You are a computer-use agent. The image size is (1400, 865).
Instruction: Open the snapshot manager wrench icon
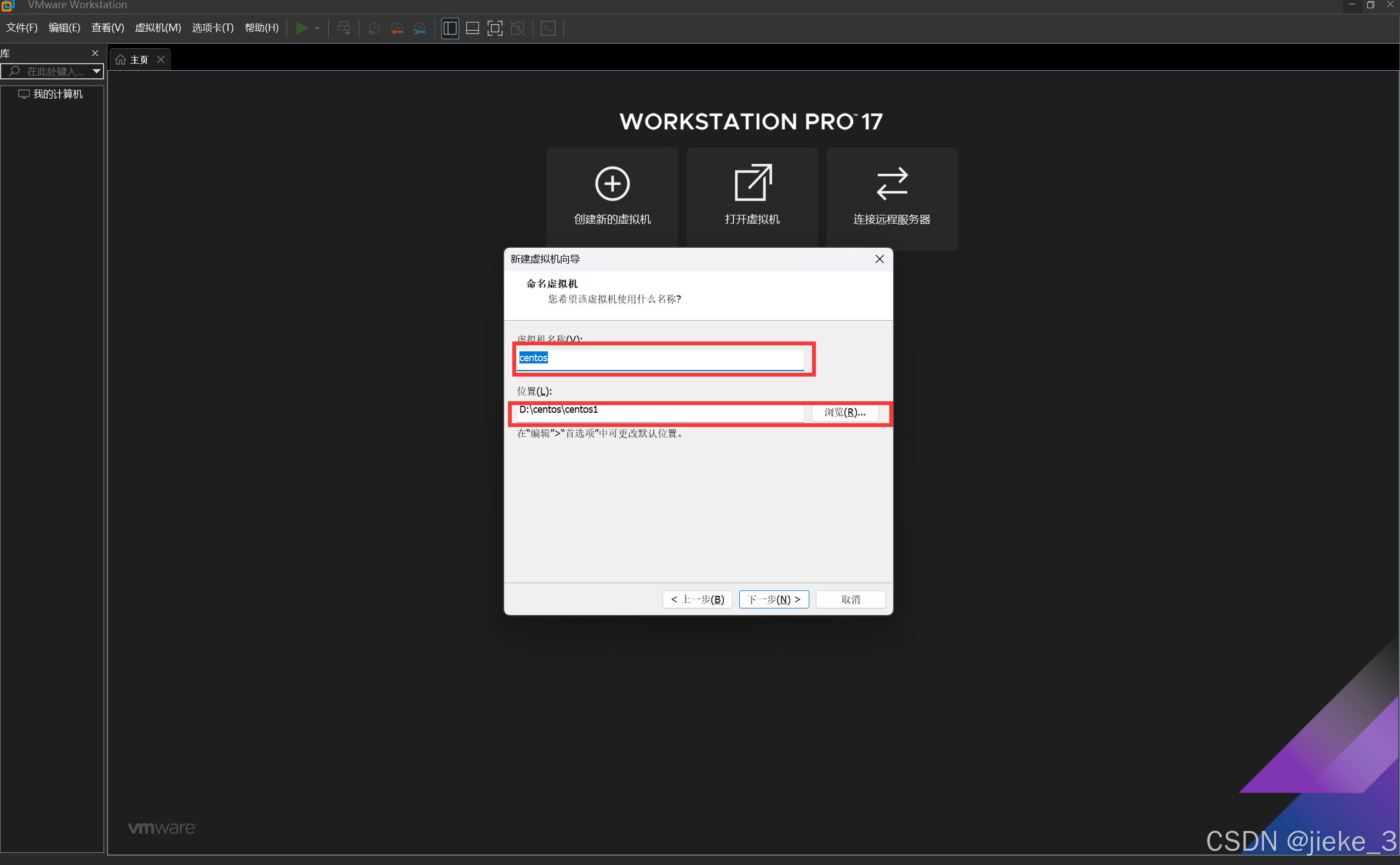419,28
